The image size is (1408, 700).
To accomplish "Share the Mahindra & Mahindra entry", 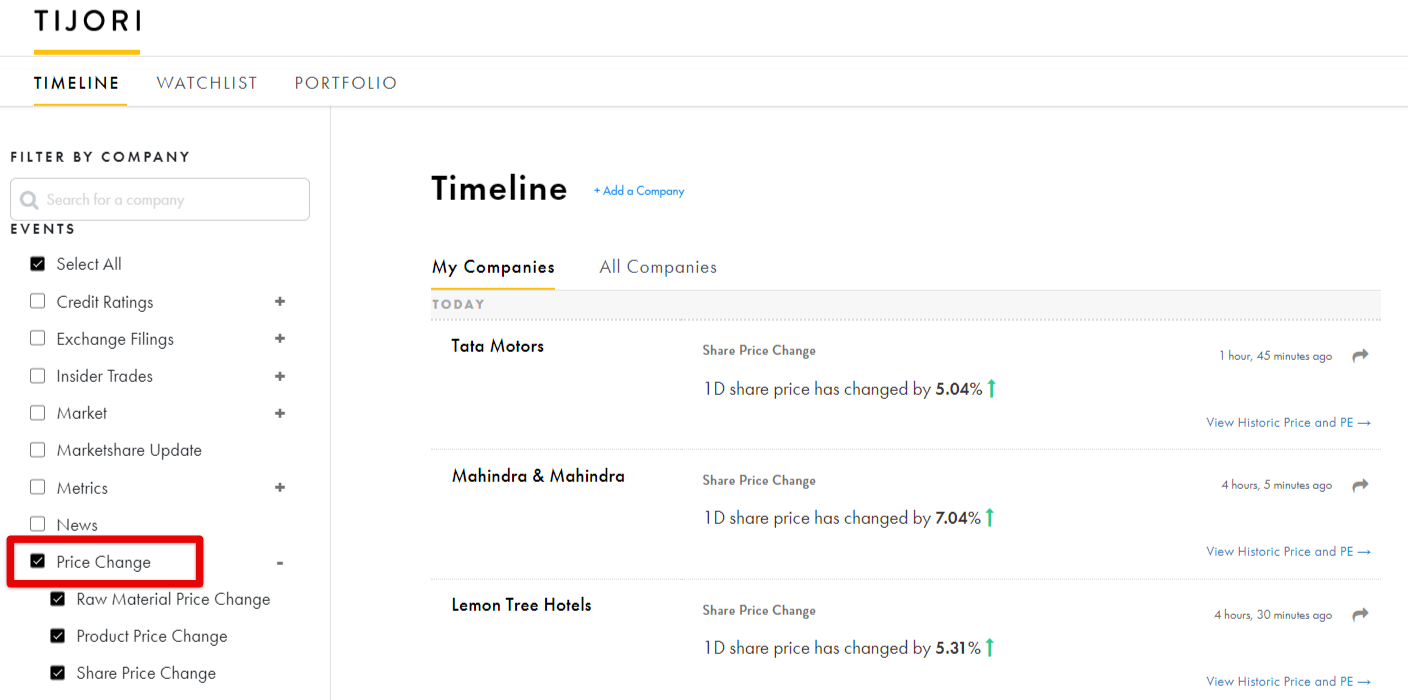I will pos(1360,485).
